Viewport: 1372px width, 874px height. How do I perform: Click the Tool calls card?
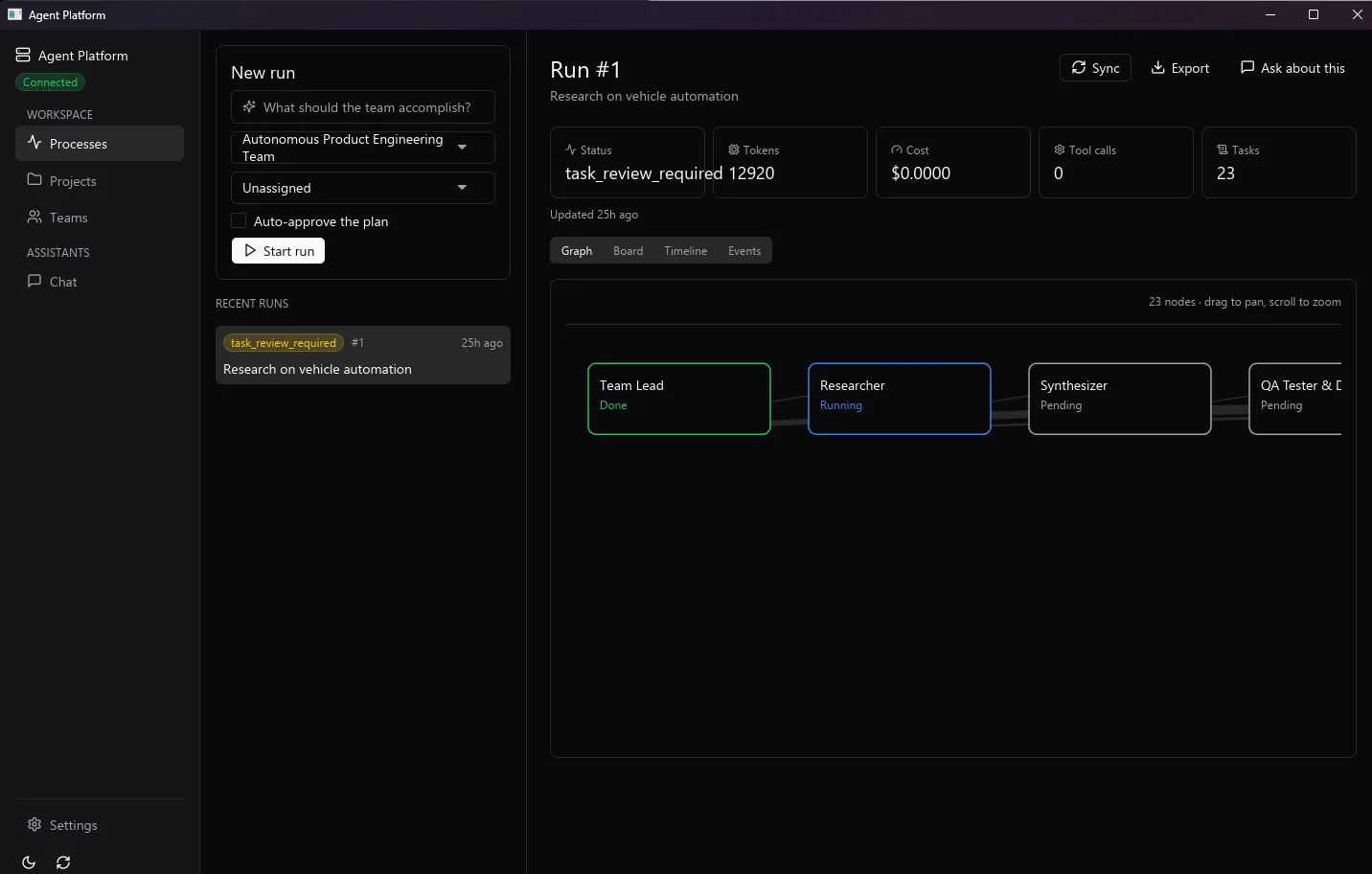pos(1116,163)
